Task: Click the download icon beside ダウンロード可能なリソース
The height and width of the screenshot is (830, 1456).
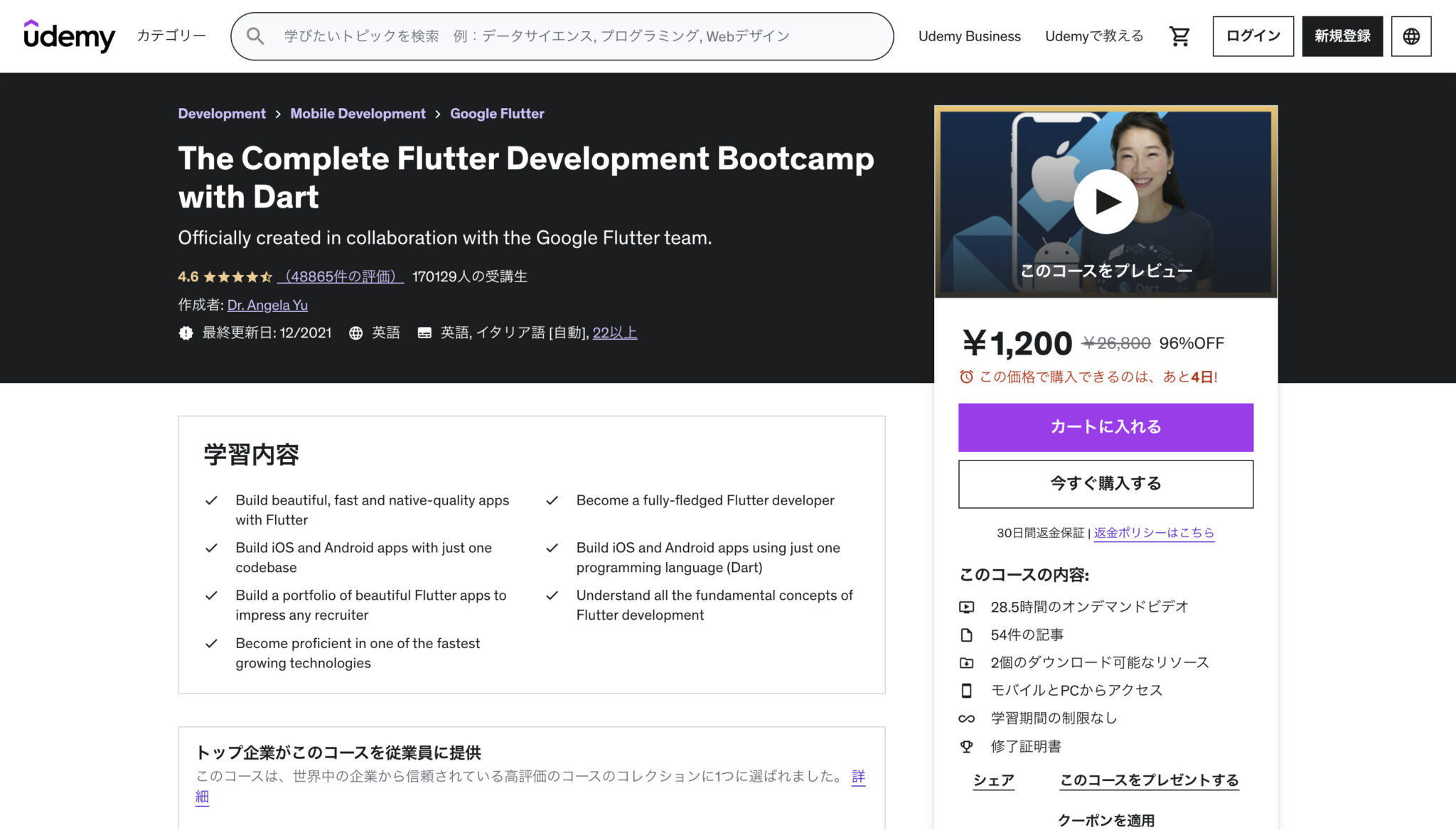Action: point(965,662)
